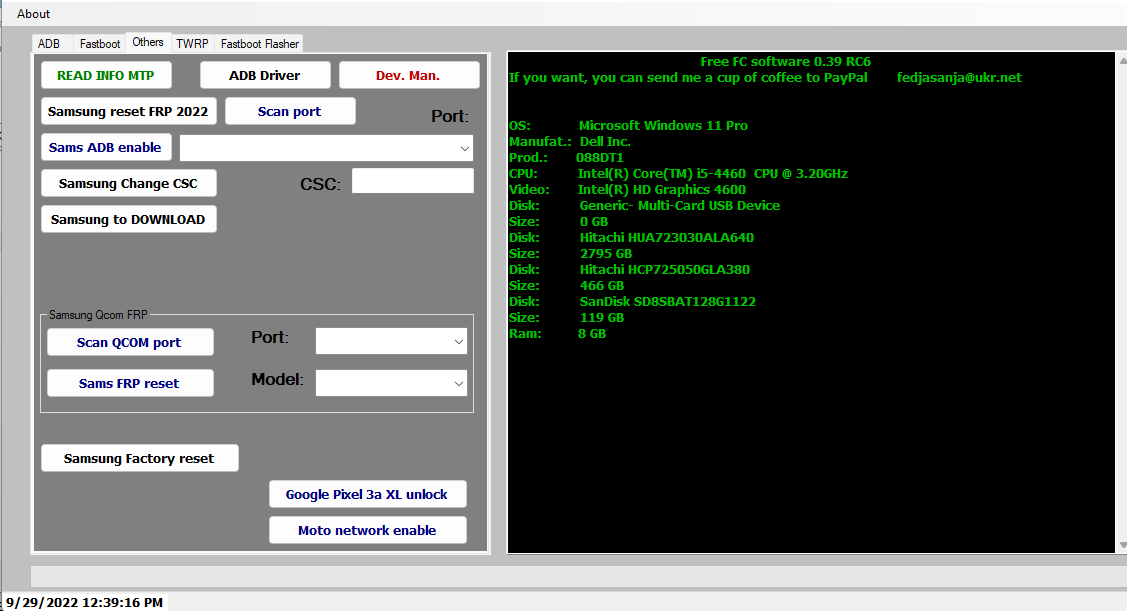Click Google Pixel 3a XL unlock
The image size is (1127, 611).
367,493
